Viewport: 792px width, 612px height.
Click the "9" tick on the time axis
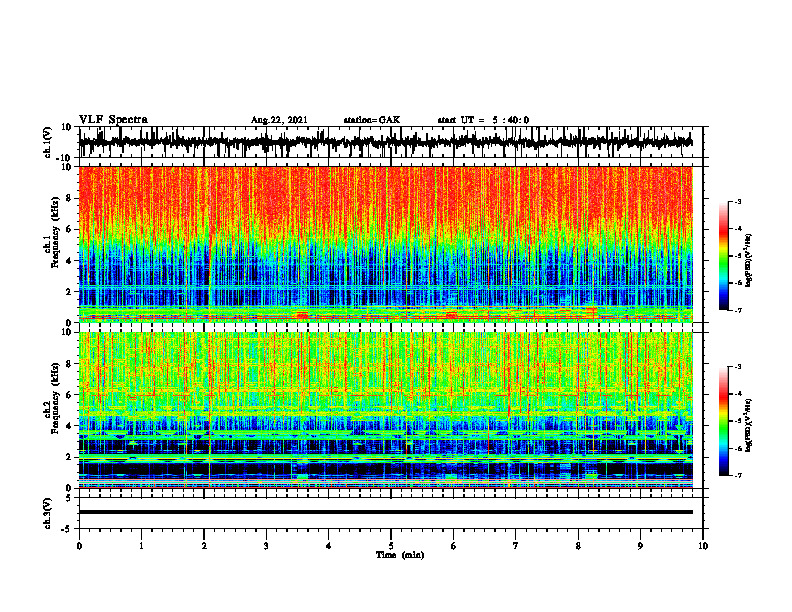(640, 546)
